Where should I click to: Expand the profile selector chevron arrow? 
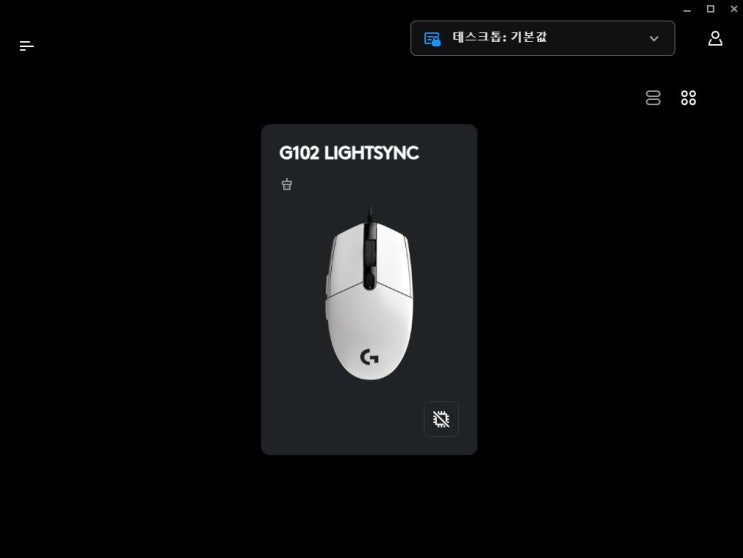pyautogui.click(x=654, y=38)
